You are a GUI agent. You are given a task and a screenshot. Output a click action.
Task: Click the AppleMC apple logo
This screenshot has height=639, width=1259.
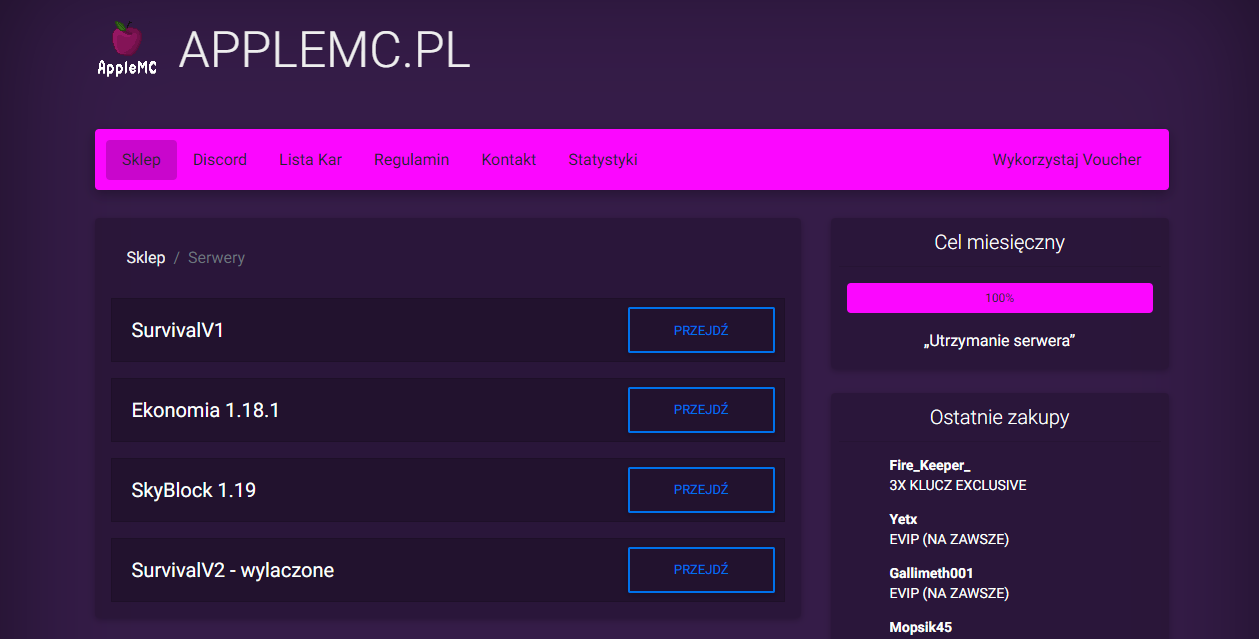pos(127,49)
